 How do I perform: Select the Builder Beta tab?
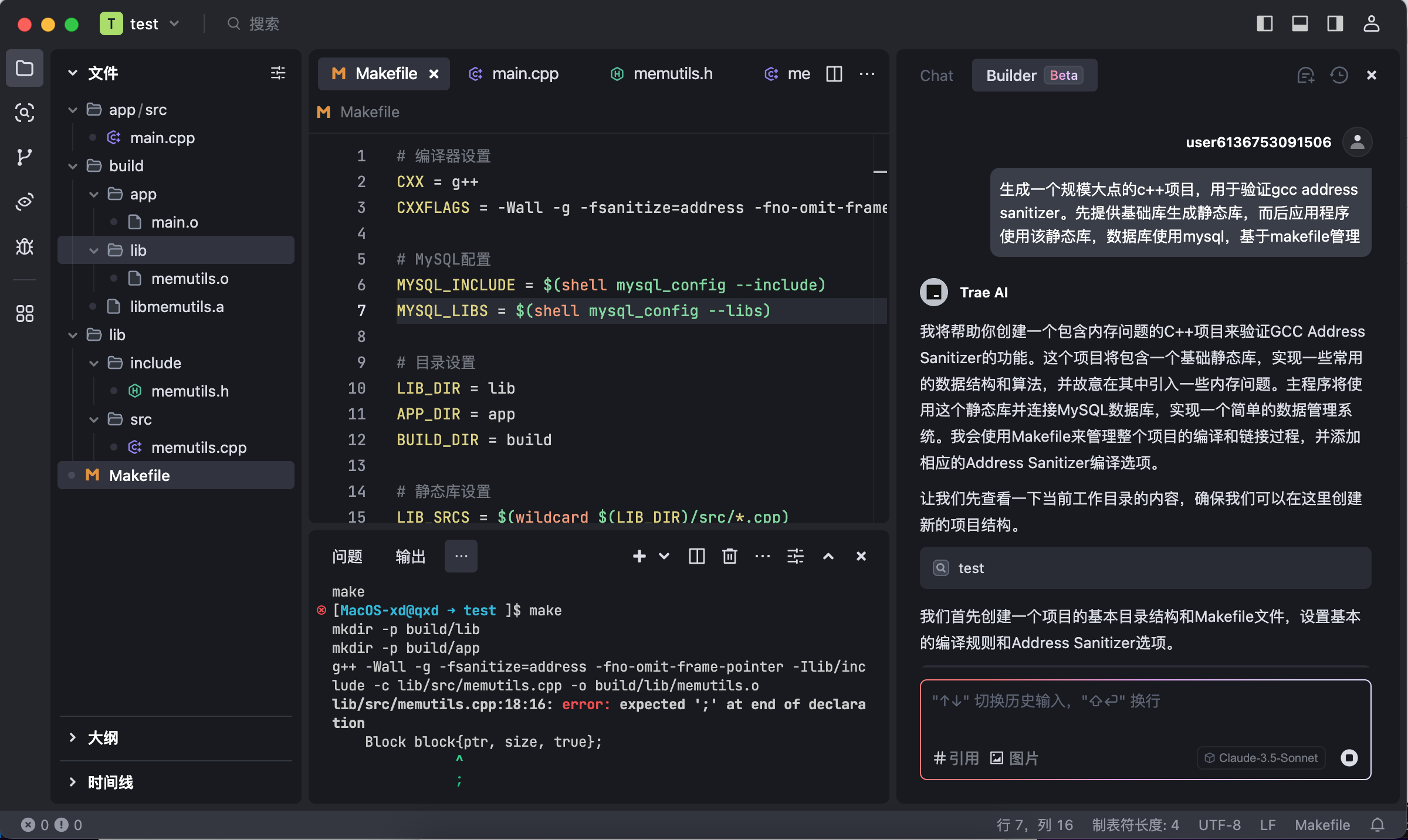click(x=1035, y=75)
